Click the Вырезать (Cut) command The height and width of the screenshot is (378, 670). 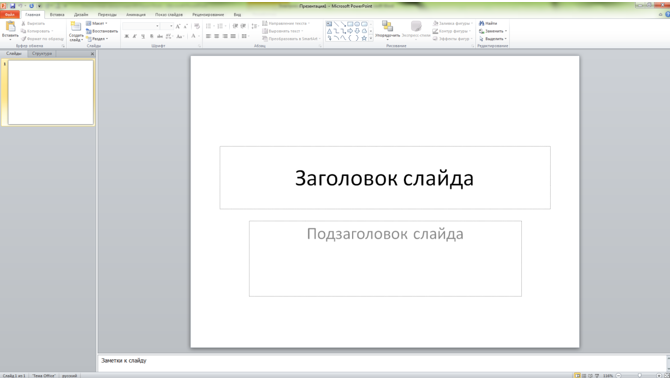point(33,23)
